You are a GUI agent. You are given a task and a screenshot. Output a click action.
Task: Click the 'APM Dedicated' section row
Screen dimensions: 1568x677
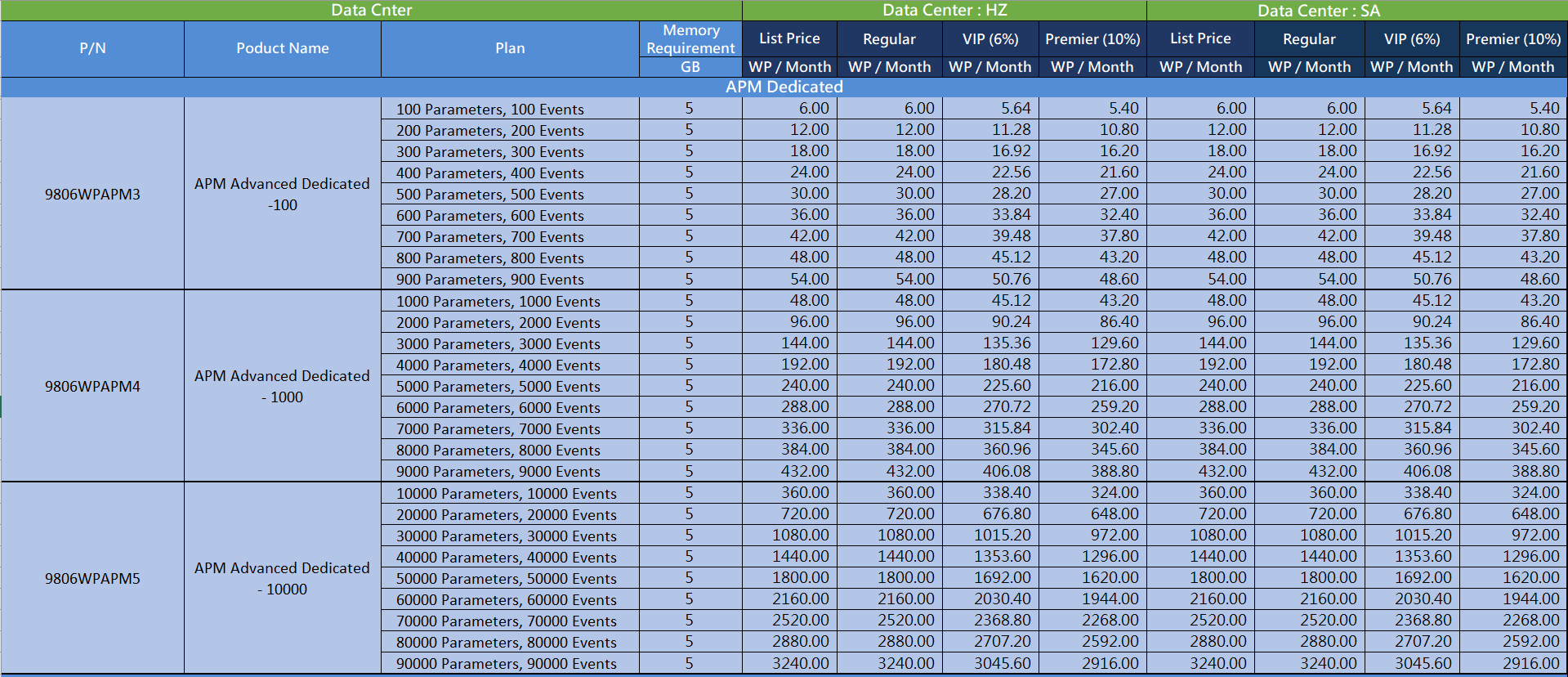pyautogui.click(x=784, y=87)
